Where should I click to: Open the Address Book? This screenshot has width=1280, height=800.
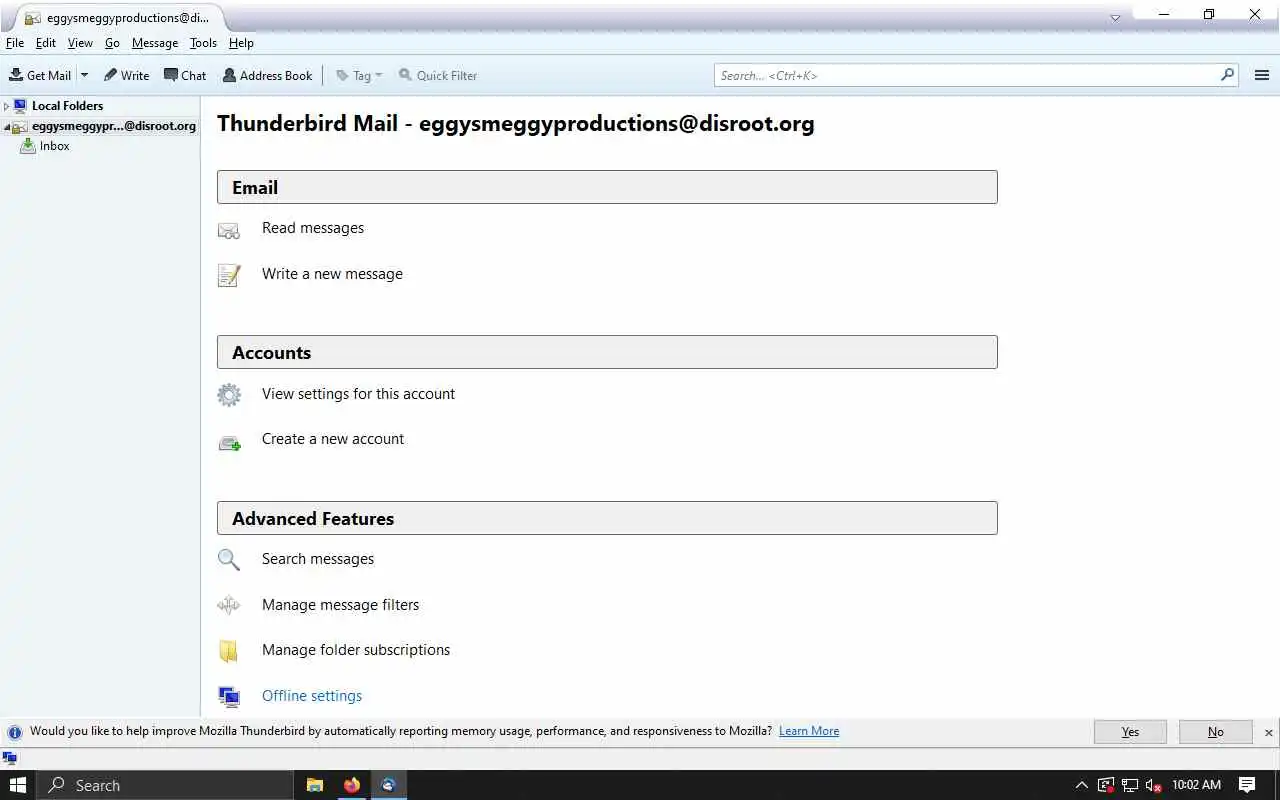(x=267, y=75)
